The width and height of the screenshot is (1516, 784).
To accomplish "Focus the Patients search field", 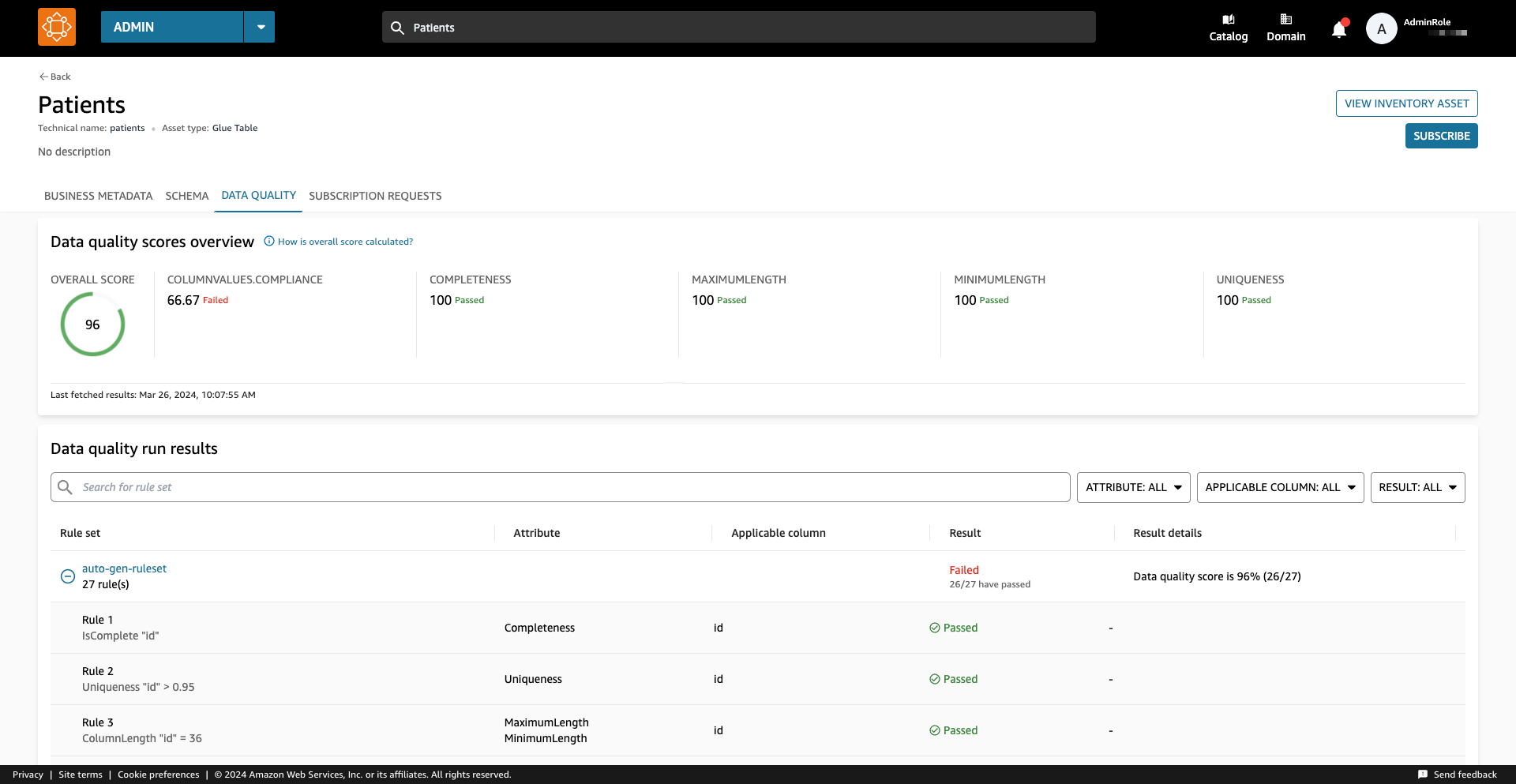I will 739,27.
